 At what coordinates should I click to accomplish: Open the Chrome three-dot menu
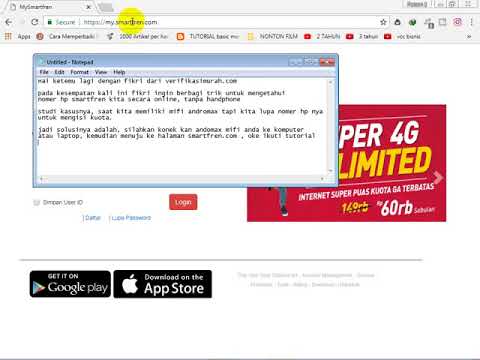[x=471, y=22]
